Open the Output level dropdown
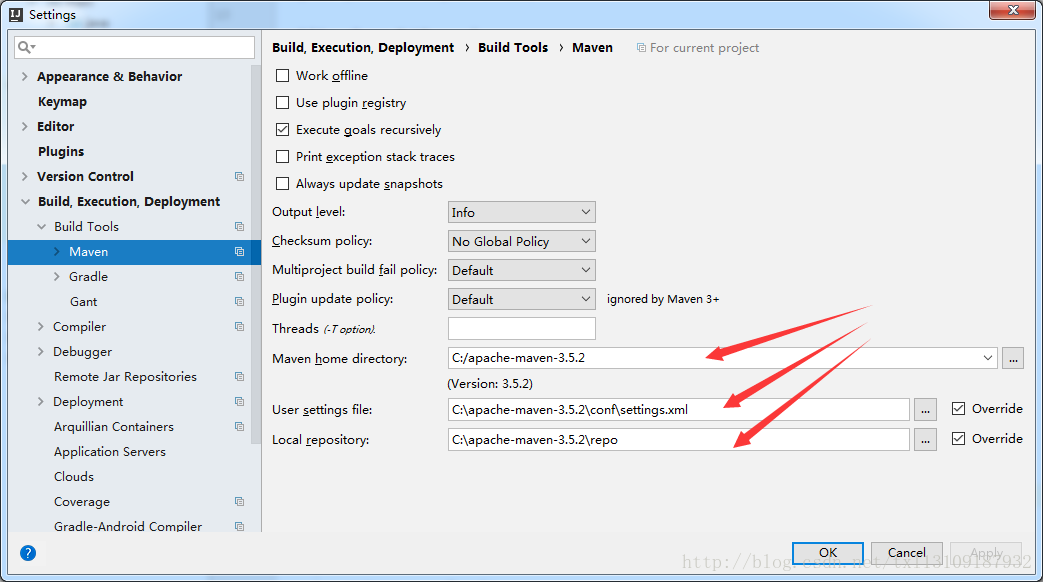Viewport: 1043px width, 582px height. [522, 212]
